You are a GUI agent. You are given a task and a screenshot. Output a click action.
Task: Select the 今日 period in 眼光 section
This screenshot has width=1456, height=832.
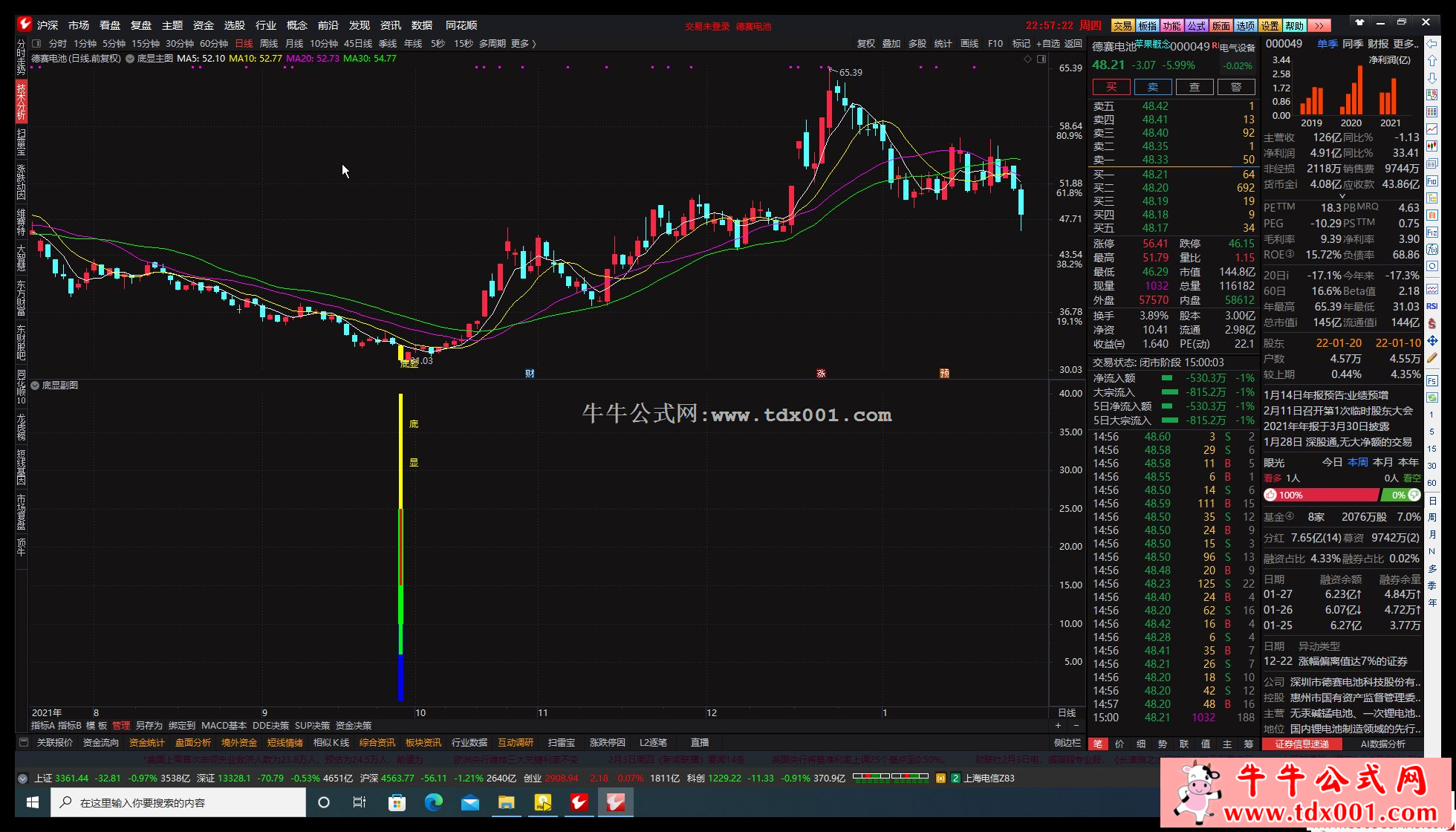coord(1333,462)
